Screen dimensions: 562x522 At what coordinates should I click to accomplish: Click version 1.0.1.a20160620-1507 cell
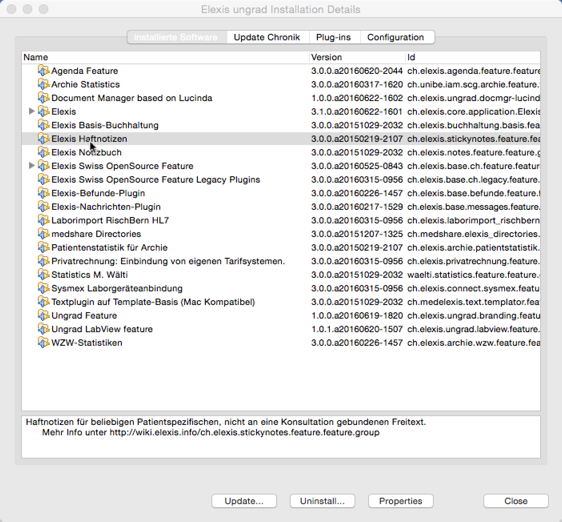[x=357, y=329]
